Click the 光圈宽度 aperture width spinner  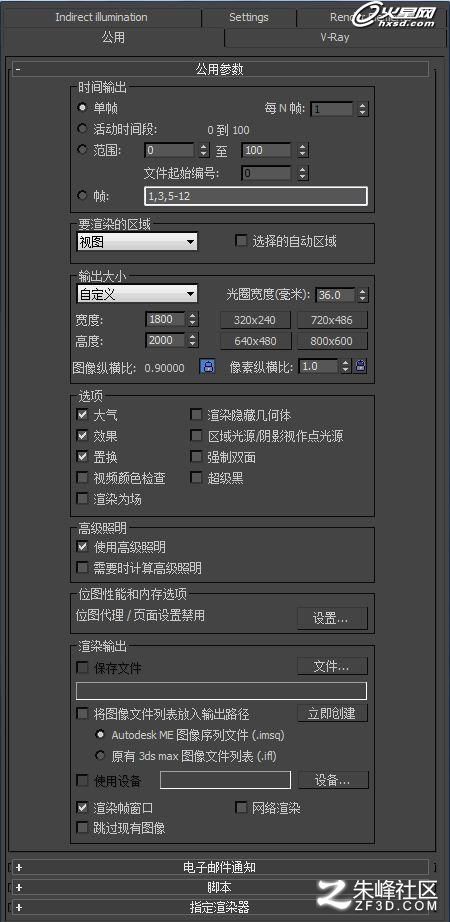coord(364,295)
